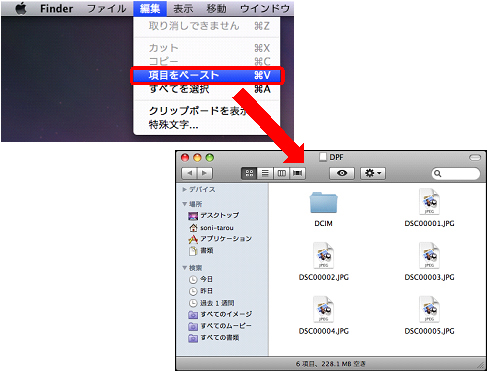Select 昨日 search in the sidebar
487x371 pixels.
(201, 291)
